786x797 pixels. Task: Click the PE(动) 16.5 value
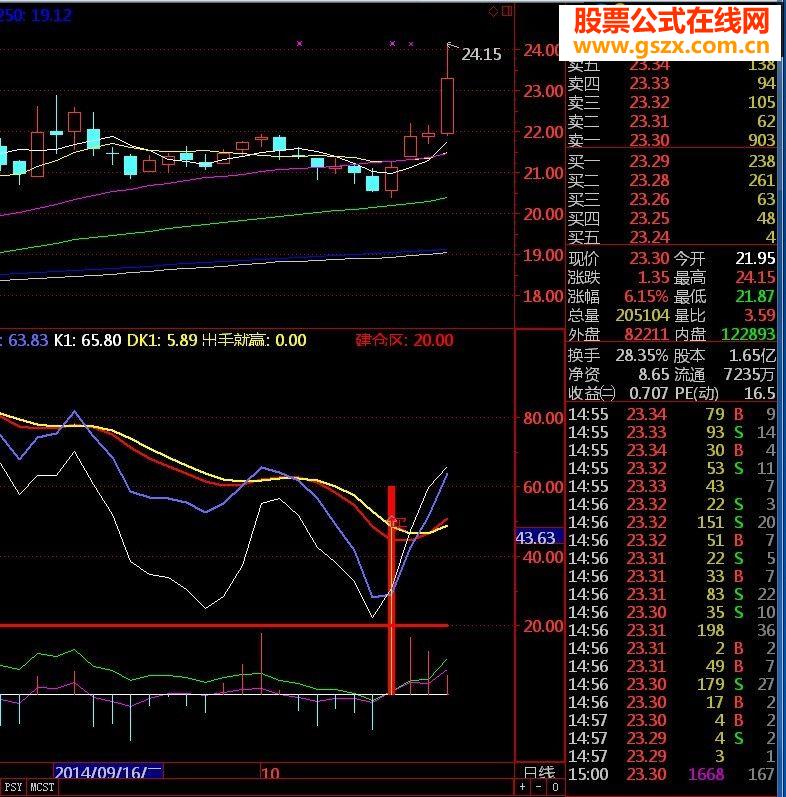(760, 393)
